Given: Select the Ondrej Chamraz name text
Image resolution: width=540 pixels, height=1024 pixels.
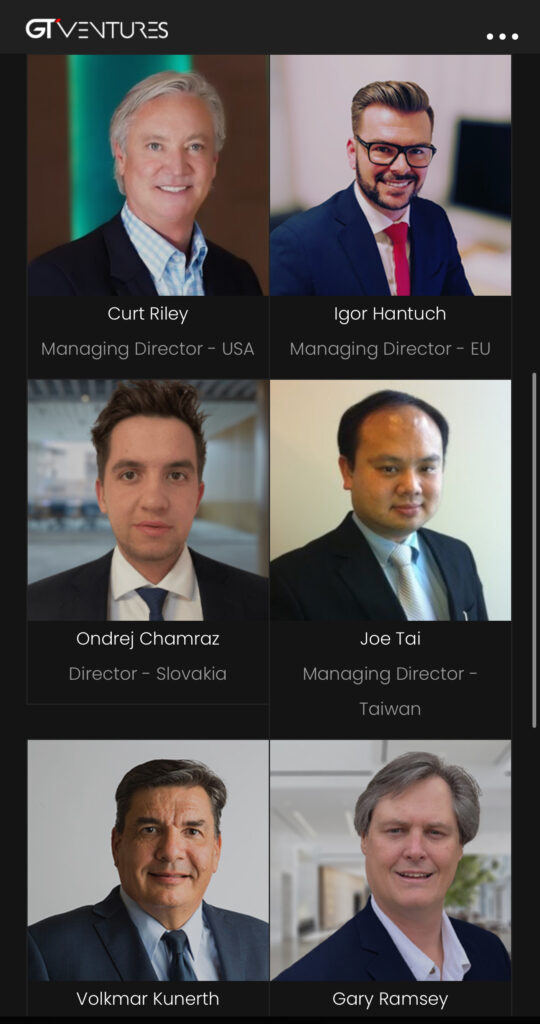Looking at the screenshot, I should coord(148,639).
